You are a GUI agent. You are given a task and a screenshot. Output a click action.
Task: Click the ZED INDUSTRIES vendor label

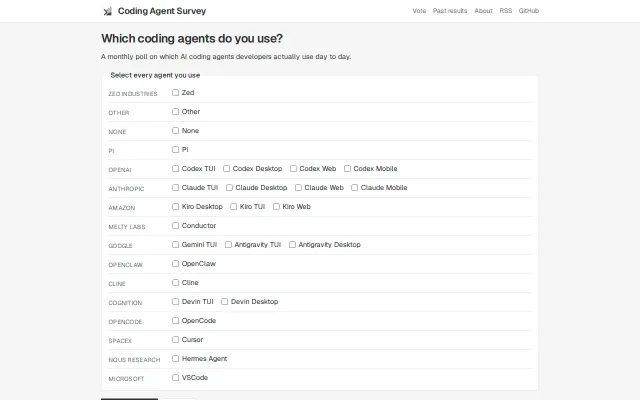pos(133,94)
